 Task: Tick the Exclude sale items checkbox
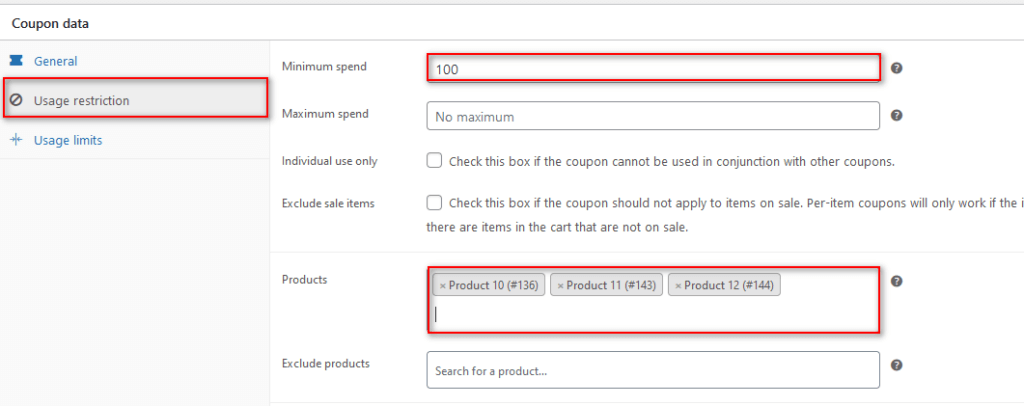[434, 202]
